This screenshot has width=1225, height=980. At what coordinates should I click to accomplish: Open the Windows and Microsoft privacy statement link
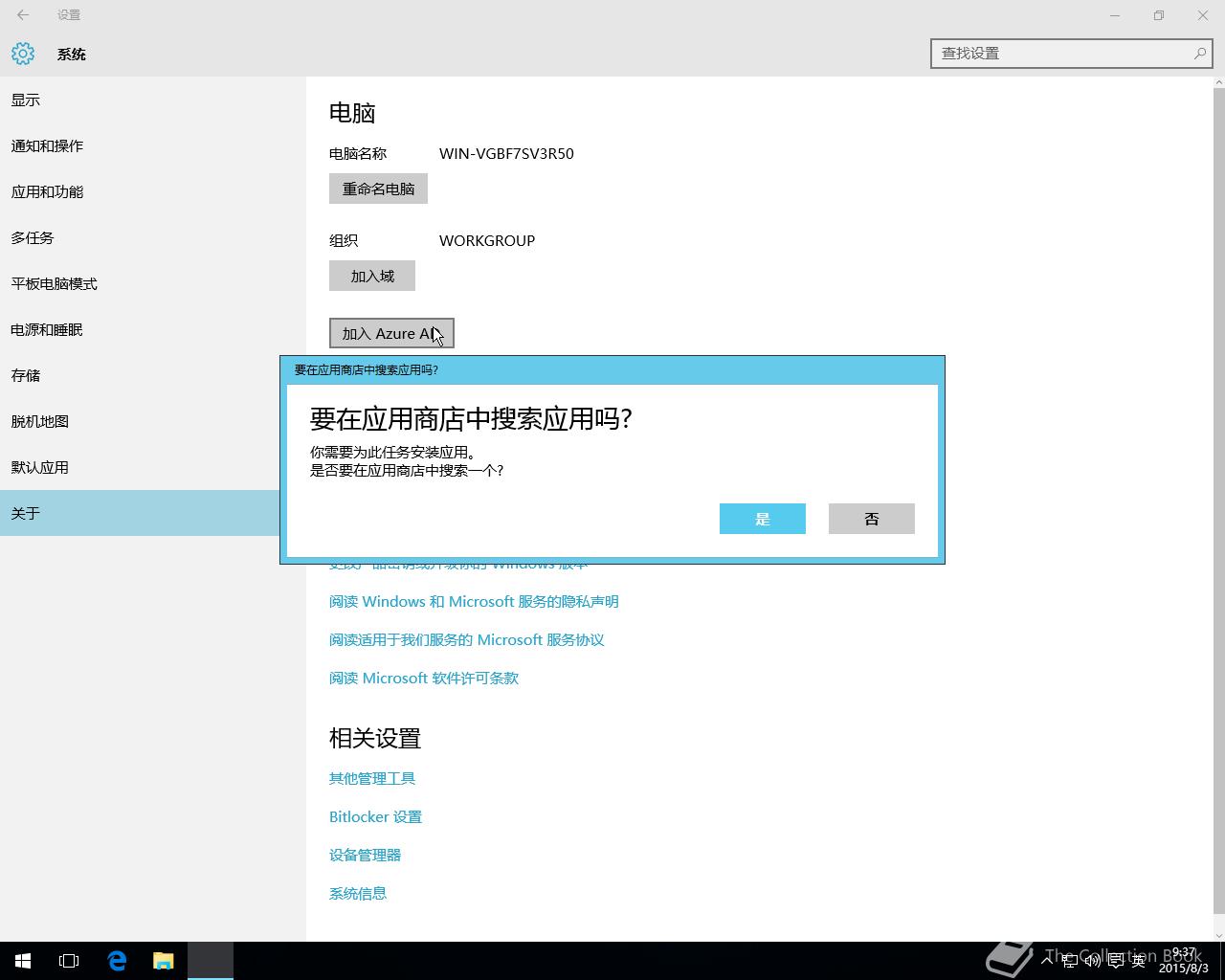tap(474, 601)
